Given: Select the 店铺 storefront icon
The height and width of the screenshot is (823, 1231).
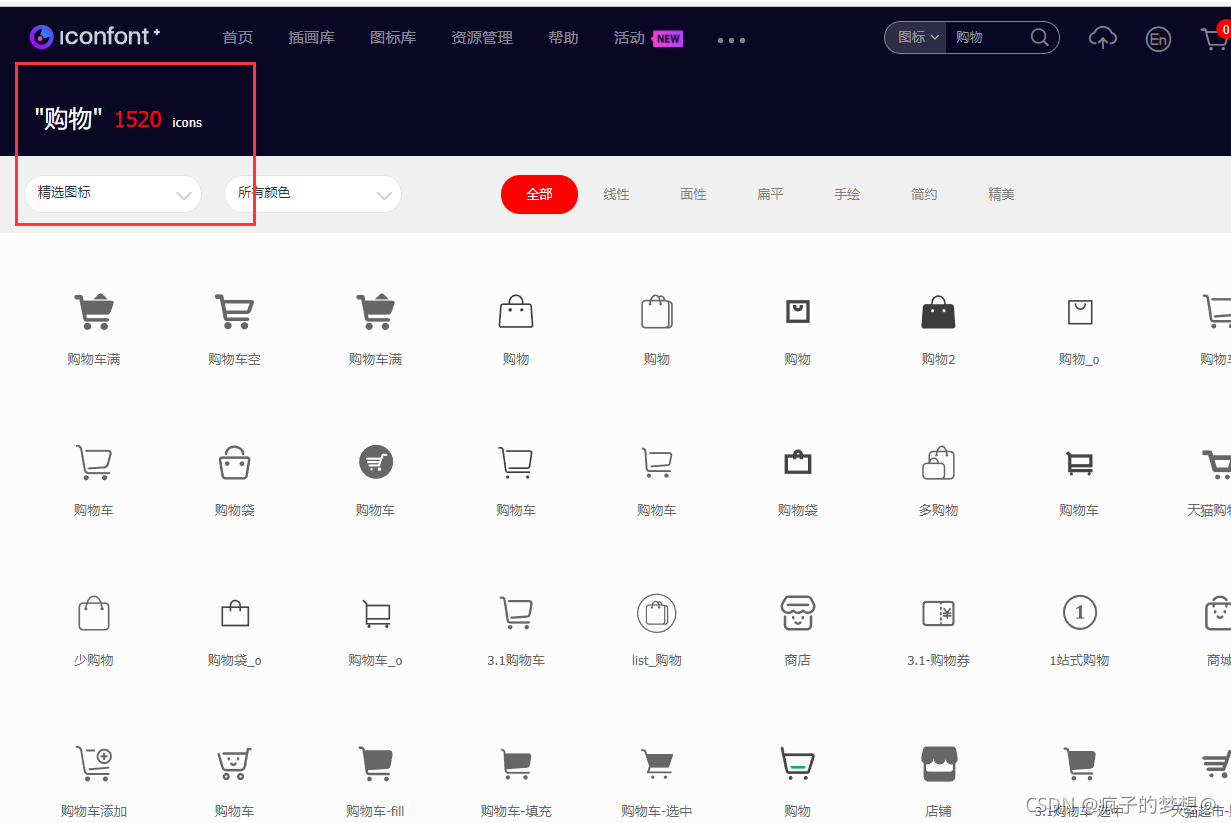Looking at the screenshot, I should (x=939, y=764).
